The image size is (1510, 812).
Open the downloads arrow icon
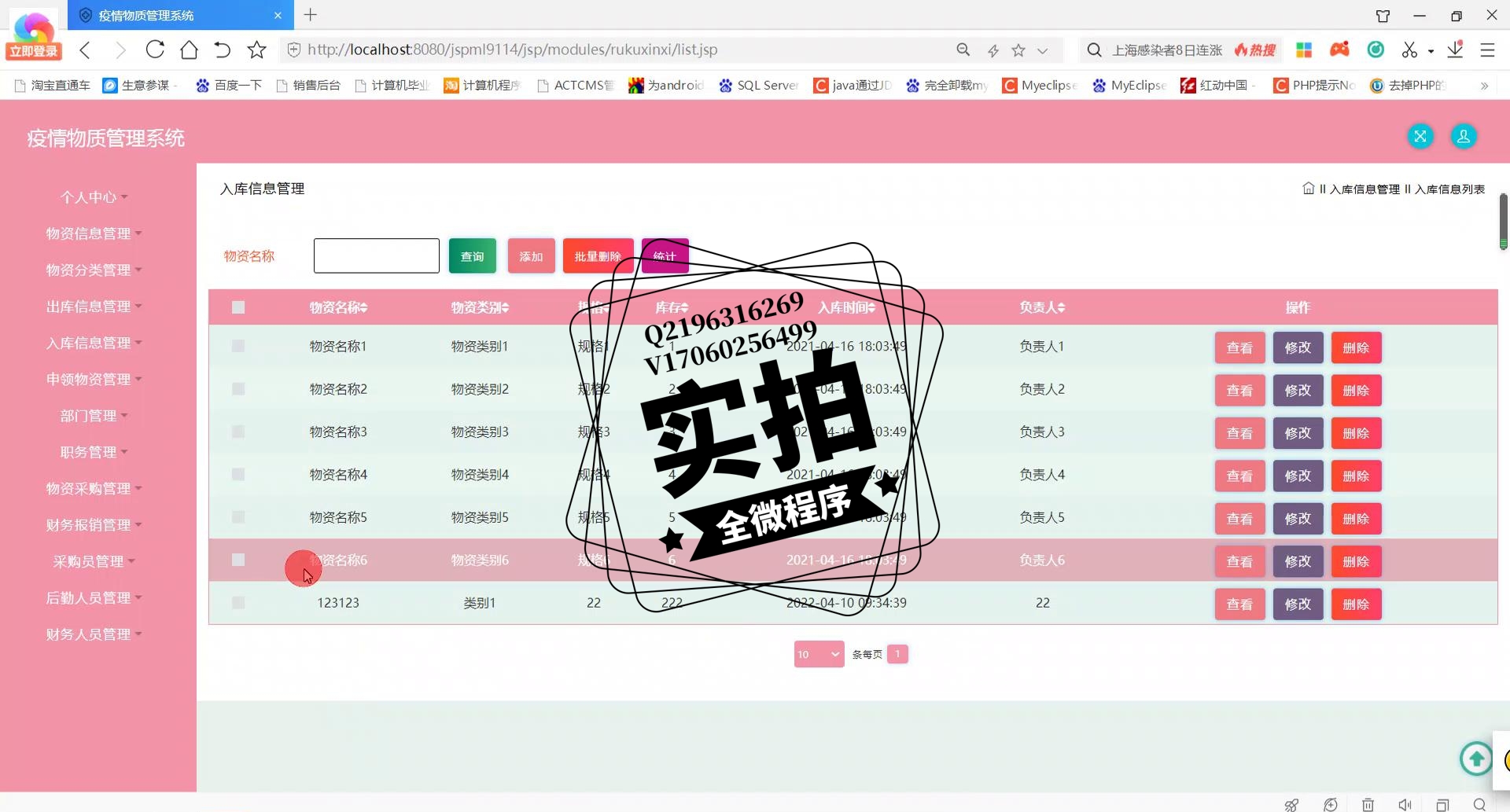coord(1455,50)
